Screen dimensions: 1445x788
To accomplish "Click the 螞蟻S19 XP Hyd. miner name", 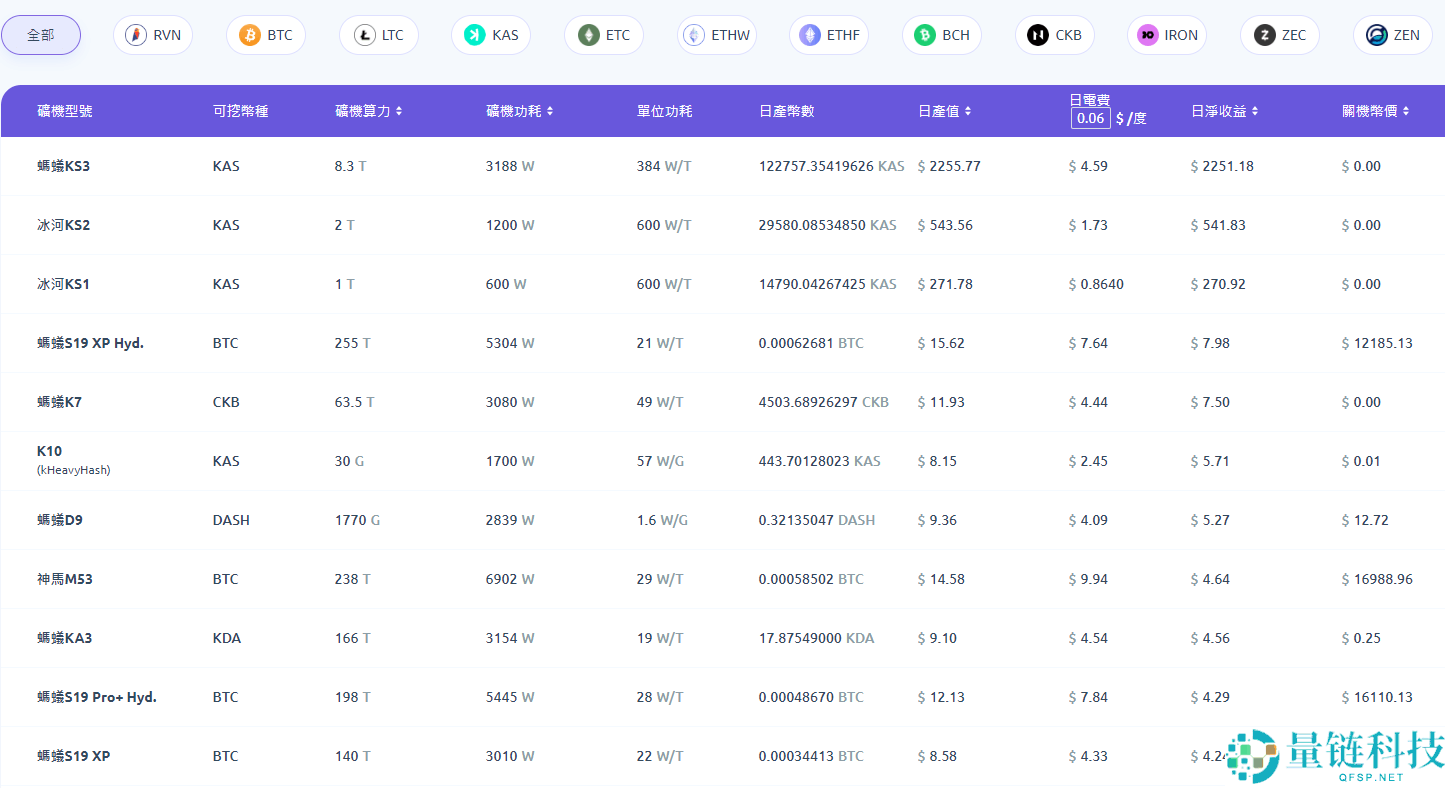I will 91,343.
